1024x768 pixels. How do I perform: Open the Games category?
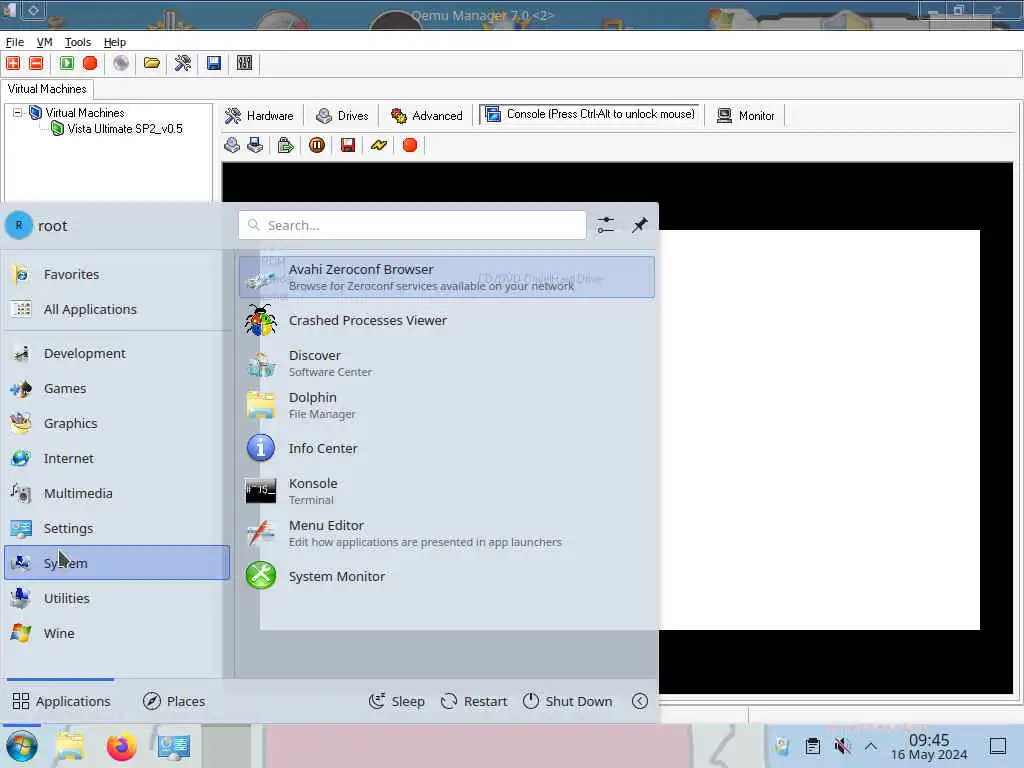click(x=117, y=389)
